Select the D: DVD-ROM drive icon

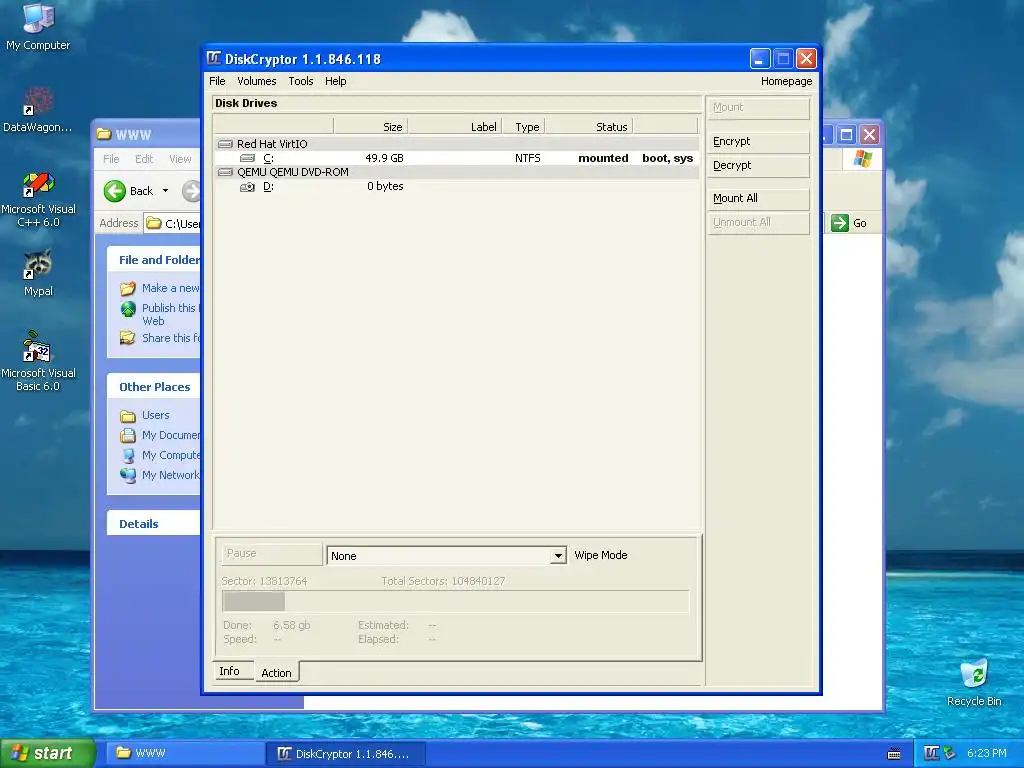[x=248, y=187]
